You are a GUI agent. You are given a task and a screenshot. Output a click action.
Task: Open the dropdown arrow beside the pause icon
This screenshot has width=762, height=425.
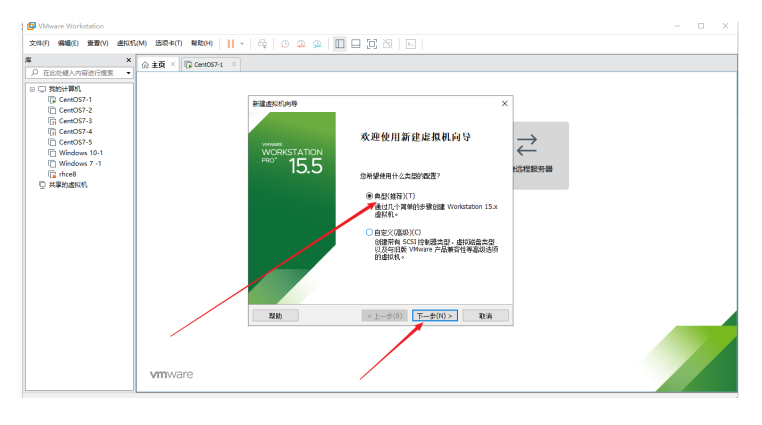242,44
